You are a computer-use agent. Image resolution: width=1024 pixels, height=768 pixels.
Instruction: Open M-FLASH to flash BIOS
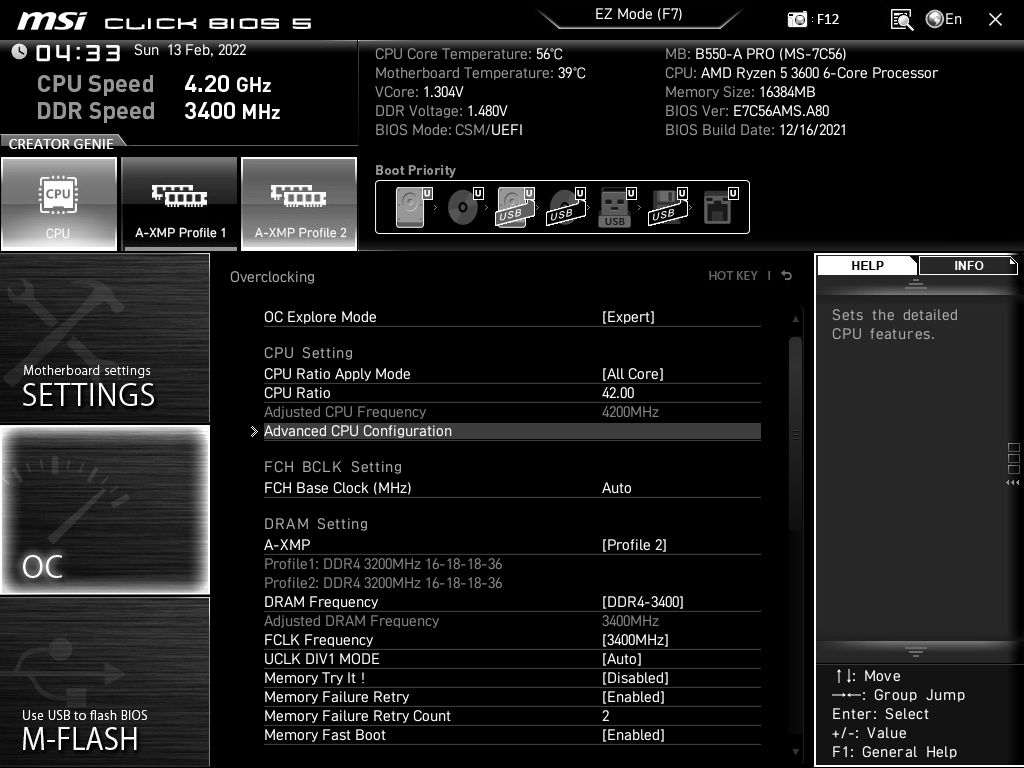(105, 682)
